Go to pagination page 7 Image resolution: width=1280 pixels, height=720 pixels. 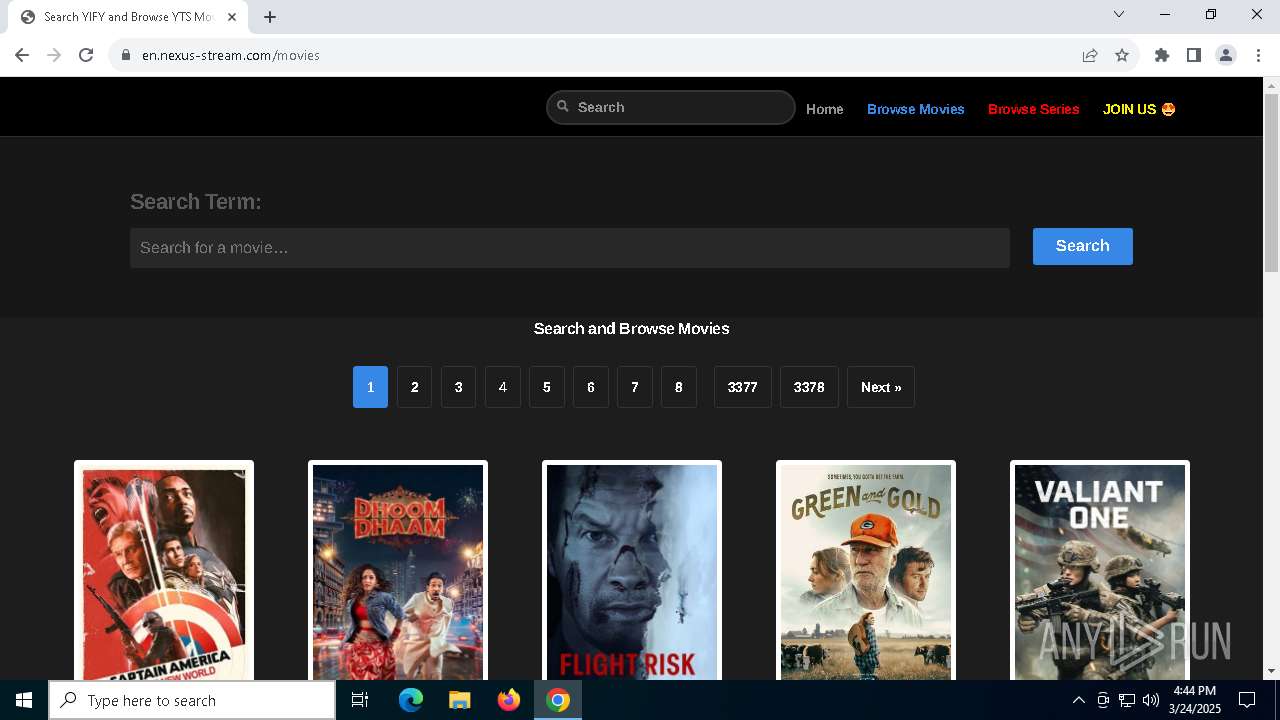(634, 387)
